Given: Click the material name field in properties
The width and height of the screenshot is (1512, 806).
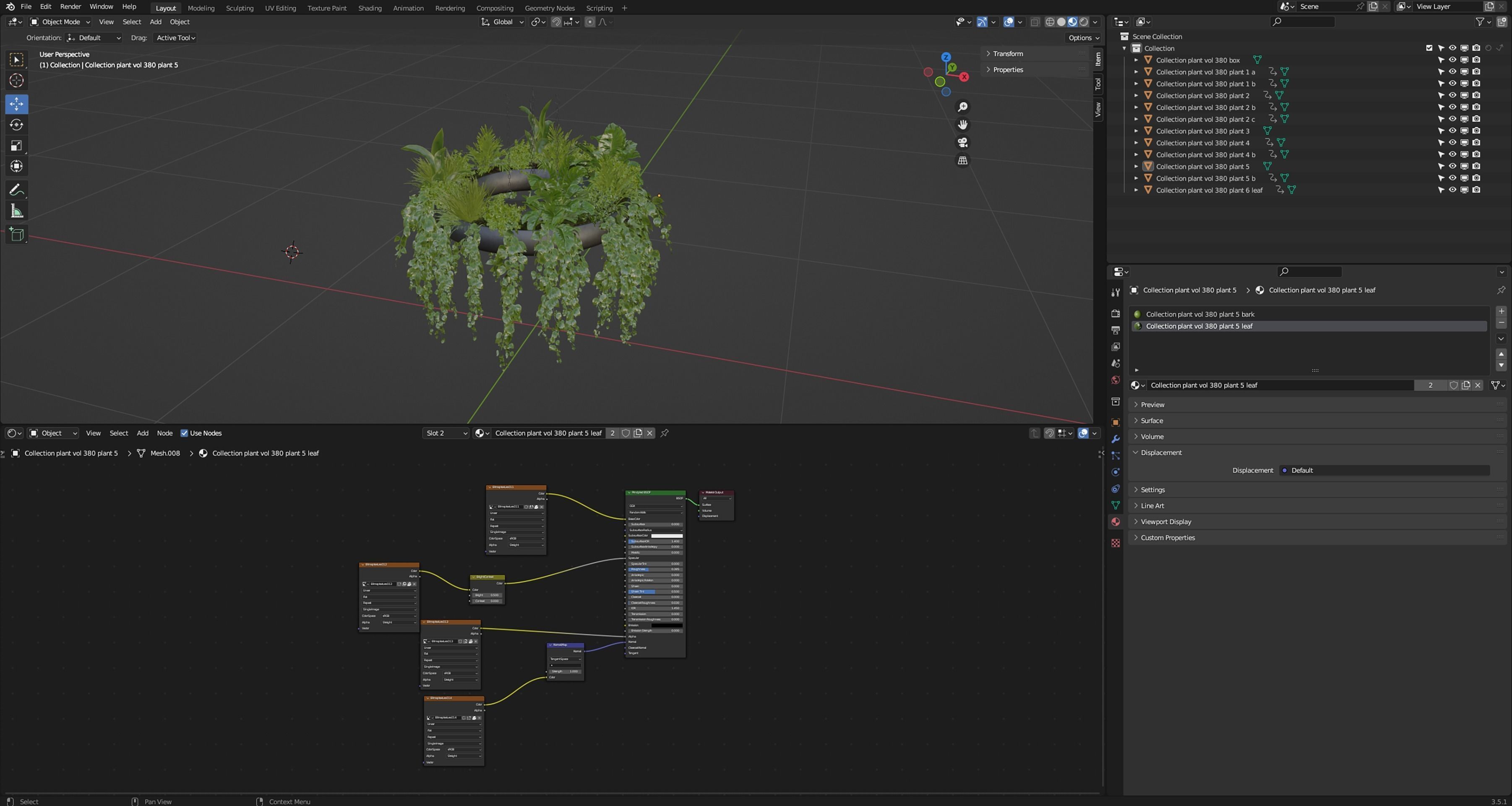Looking at the screenshot, I should click(1280, 385).
